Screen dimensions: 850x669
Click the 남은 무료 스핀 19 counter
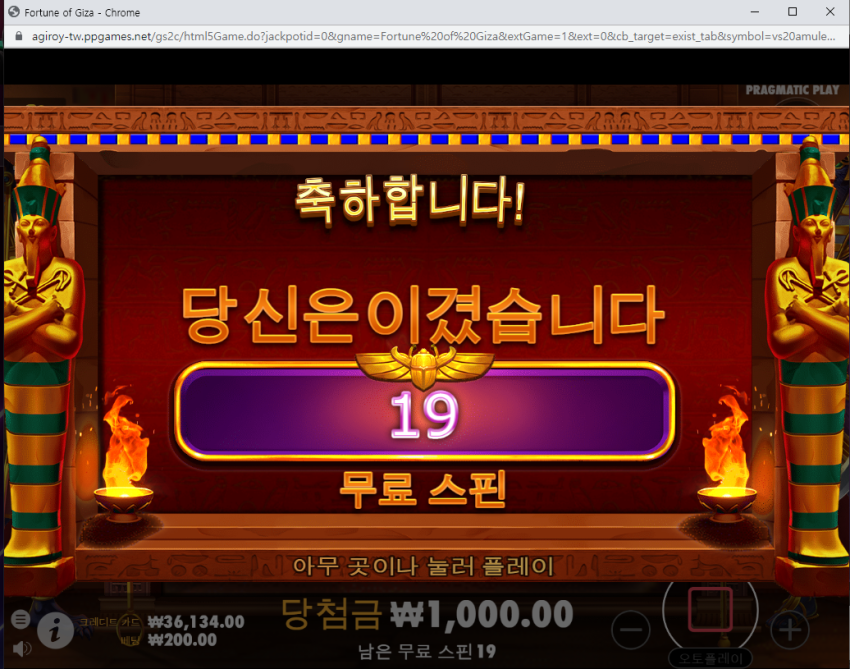click(x=427, y=651)
